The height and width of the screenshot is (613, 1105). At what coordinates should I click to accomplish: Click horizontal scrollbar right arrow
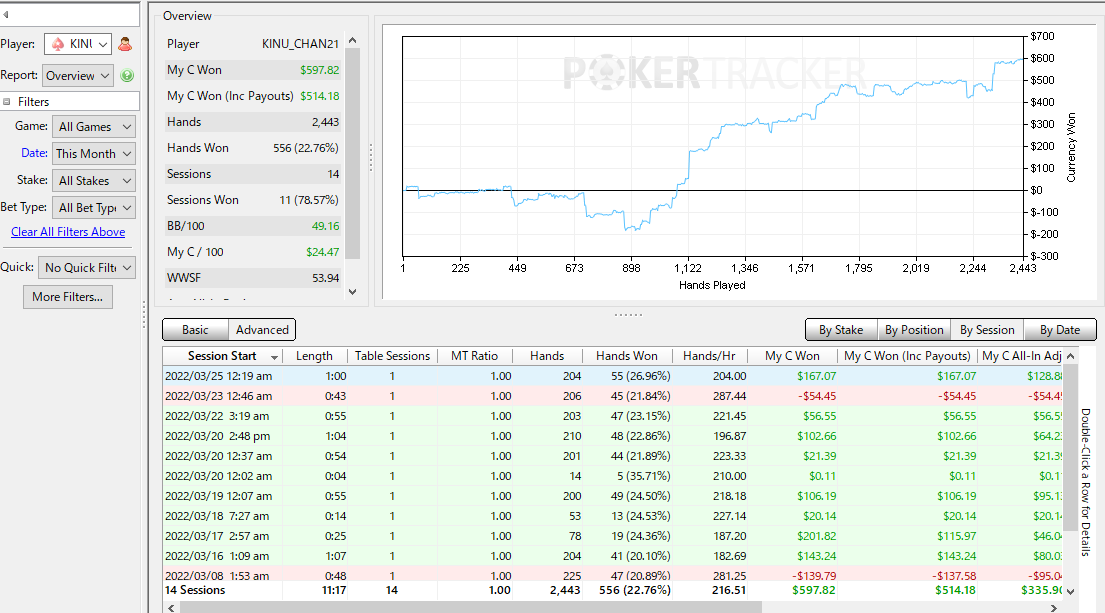(1054, 607)
